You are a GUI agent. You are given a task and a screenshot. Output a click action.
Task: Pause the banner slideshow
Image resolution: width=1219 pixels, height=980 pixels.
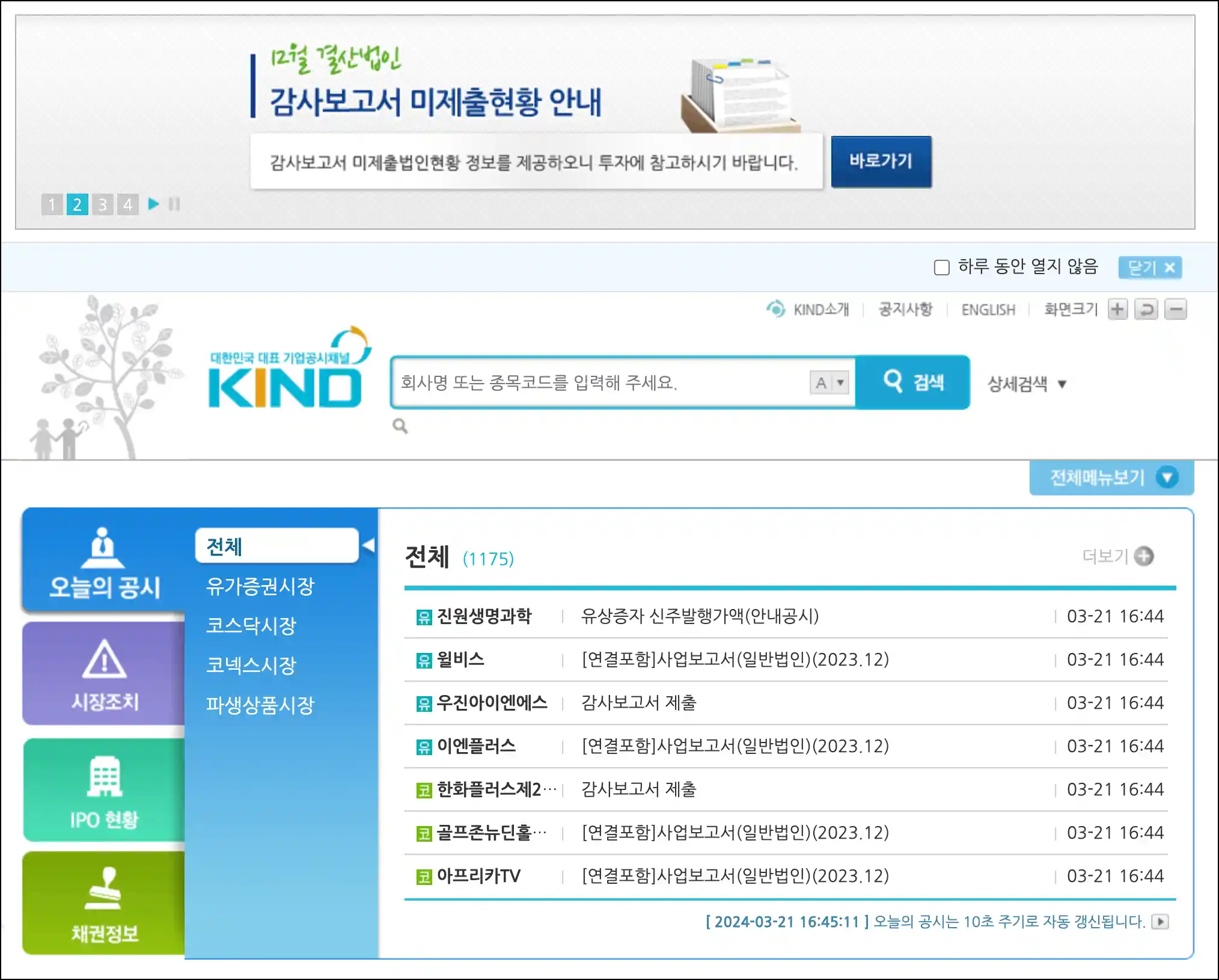(x=174, y=204)
